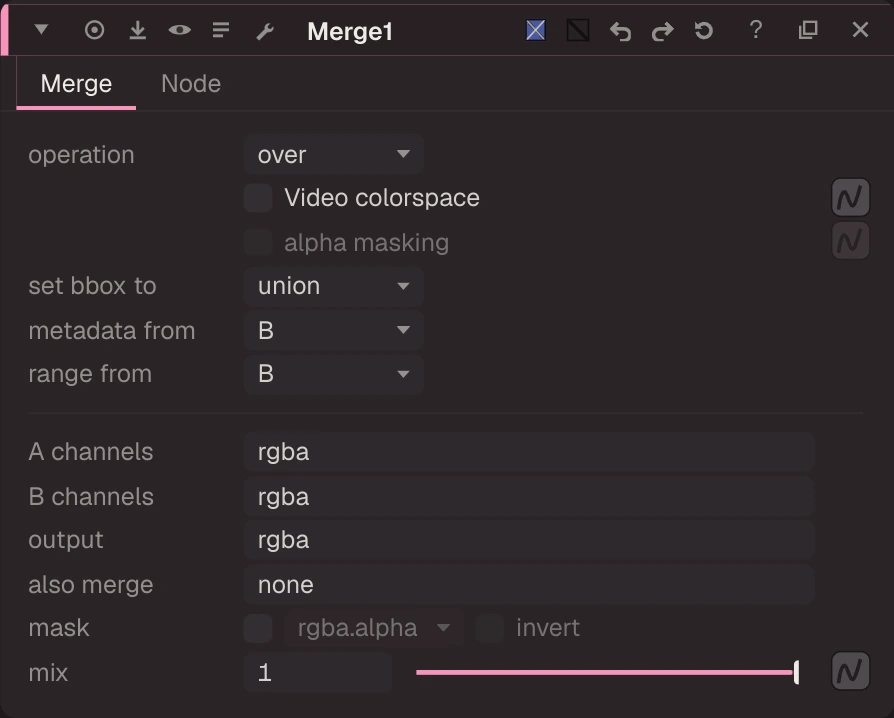Click the dark diagonal-square icon
The image size is (894, 718).
(578, 30)
